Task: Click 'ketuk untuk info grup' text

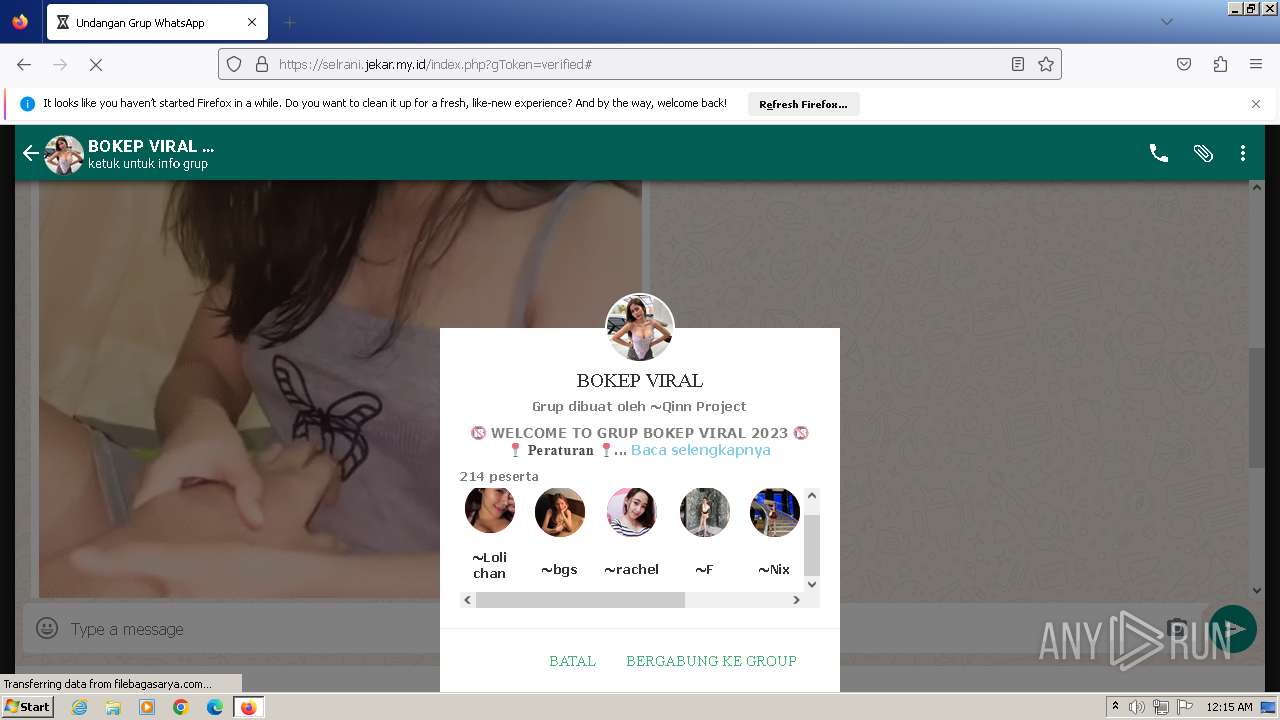Action: (148, 164)
